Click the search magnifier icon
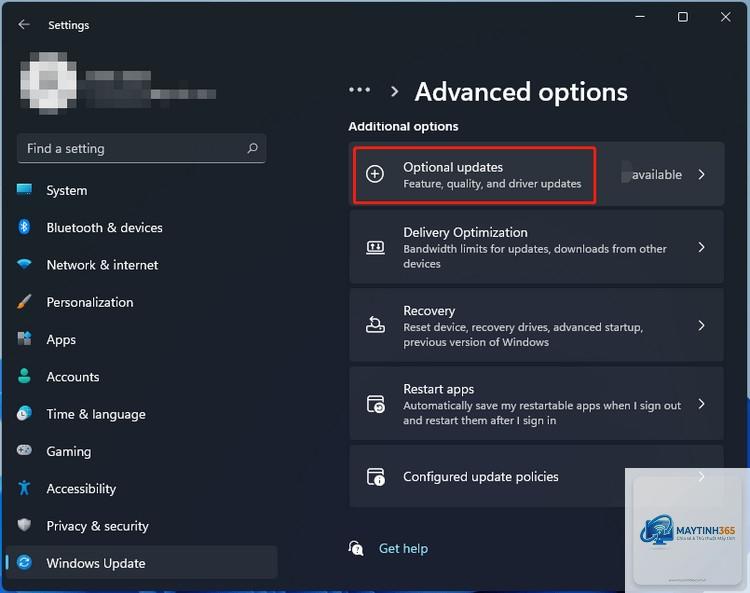The width and height of the screenshot is (750, 593). pos(253,148)
